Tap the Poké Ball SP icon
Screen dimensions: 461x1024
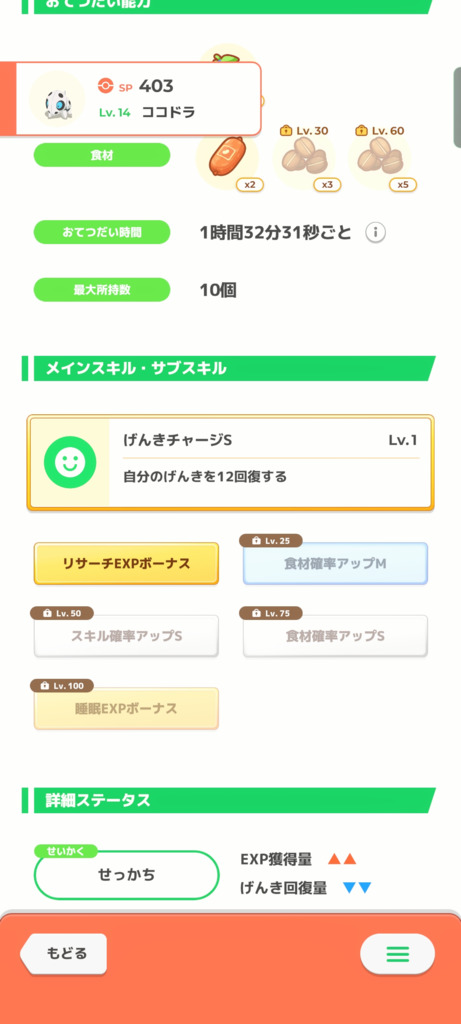[104, 86]
